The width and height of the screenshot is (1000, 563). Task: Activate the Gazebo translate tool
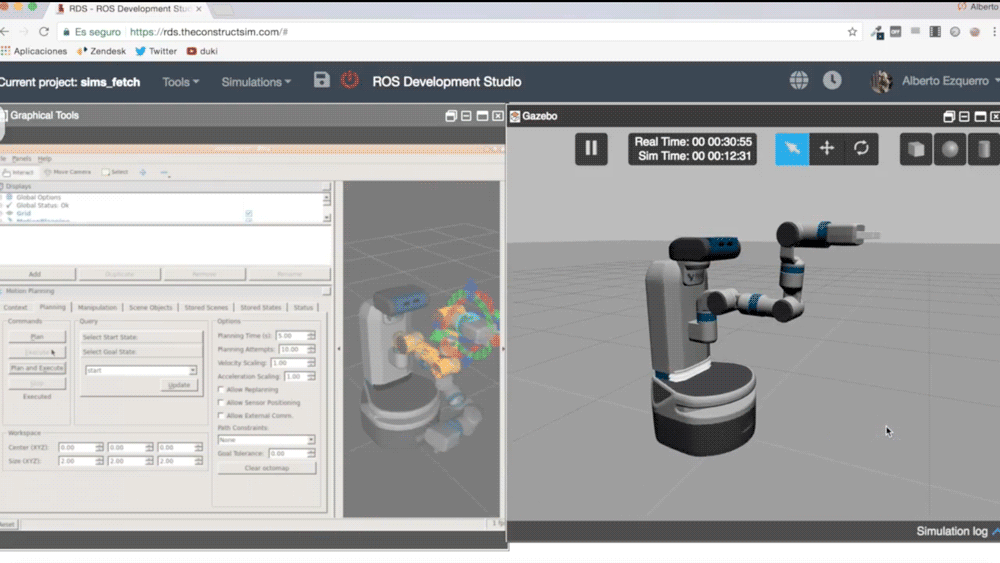point(827,149)
